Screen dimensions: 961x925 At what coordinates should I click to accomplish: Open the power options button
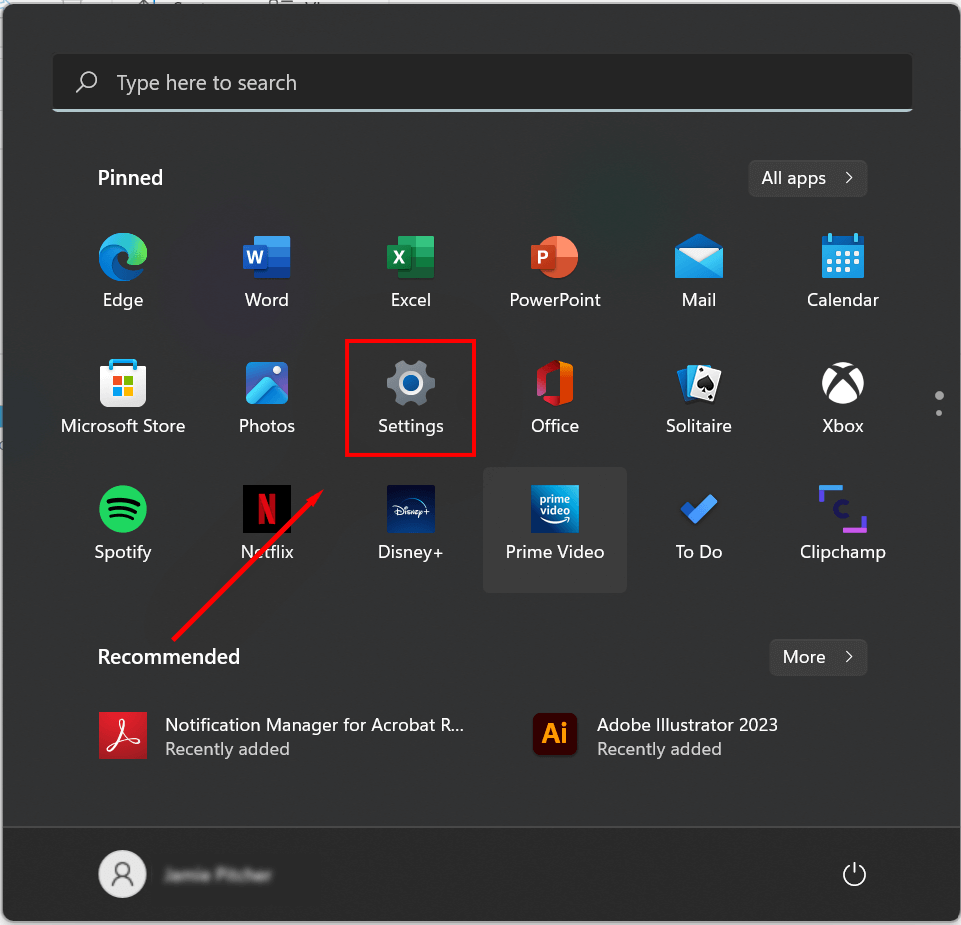(x=853, y=875)
